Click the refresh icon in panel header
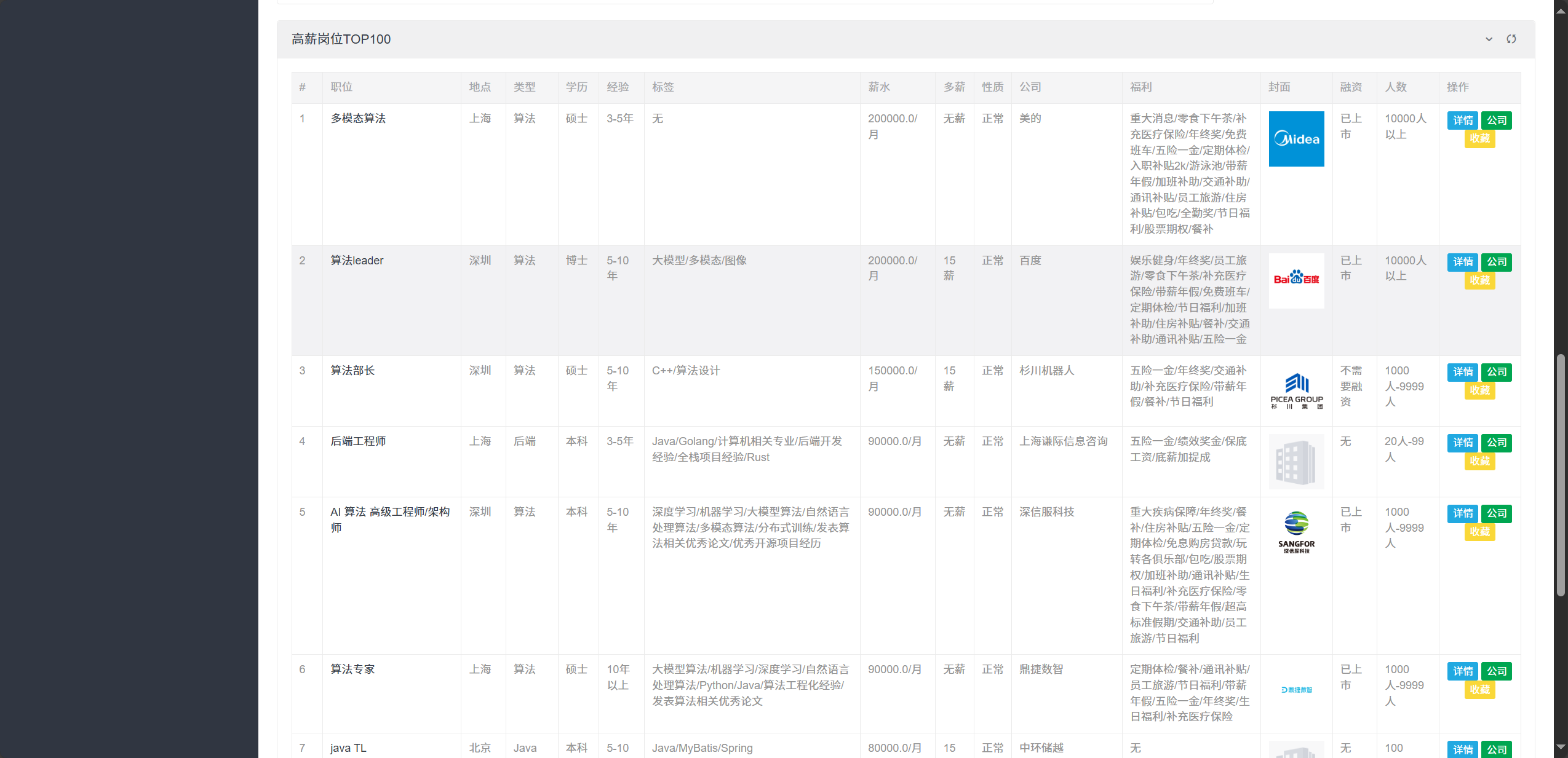1568x758 pixels. (1511, 39)
